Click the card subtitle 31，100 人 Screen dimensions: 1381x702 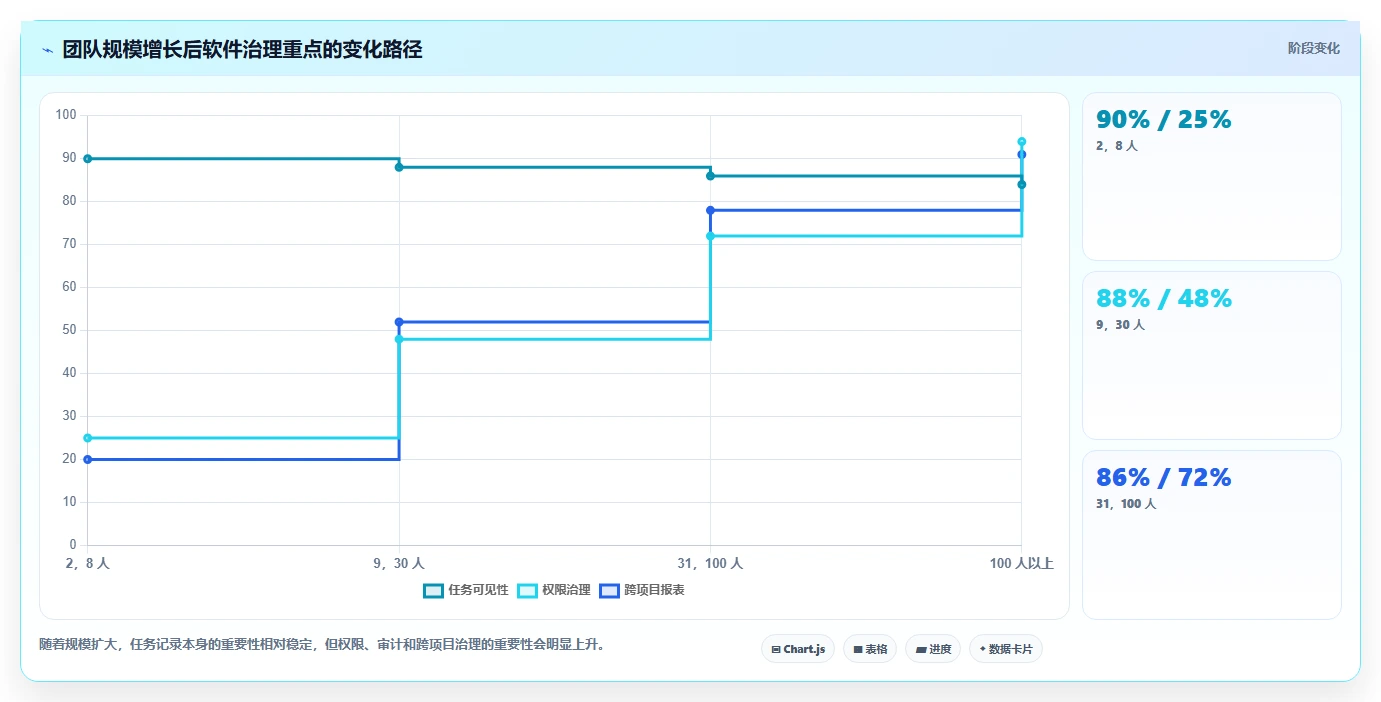pyautogui.click(x=1126, y=504)
